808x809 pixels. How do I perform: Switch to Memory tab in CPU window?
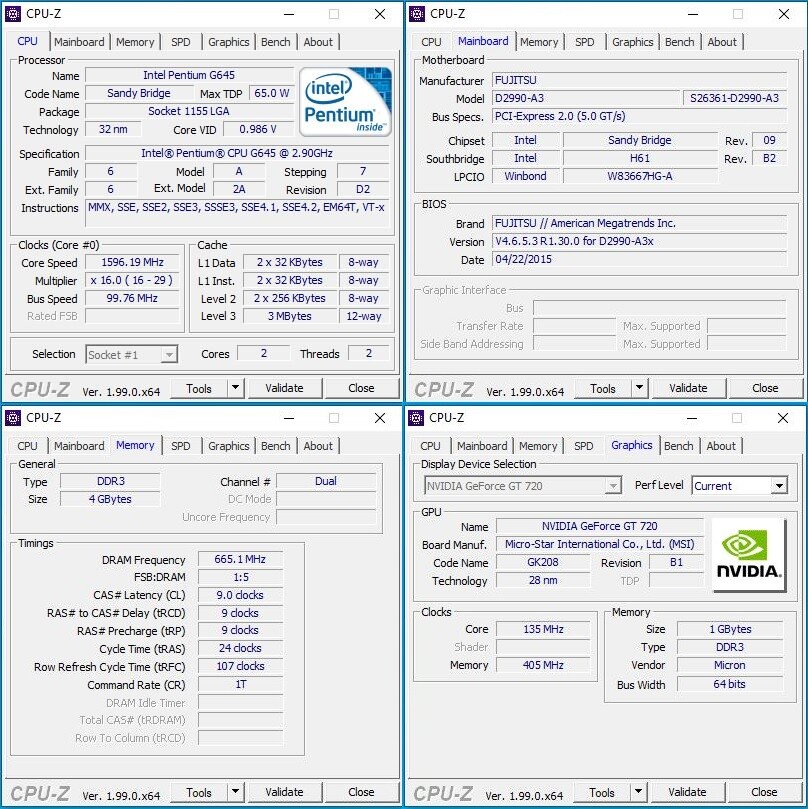click(135, 42)
